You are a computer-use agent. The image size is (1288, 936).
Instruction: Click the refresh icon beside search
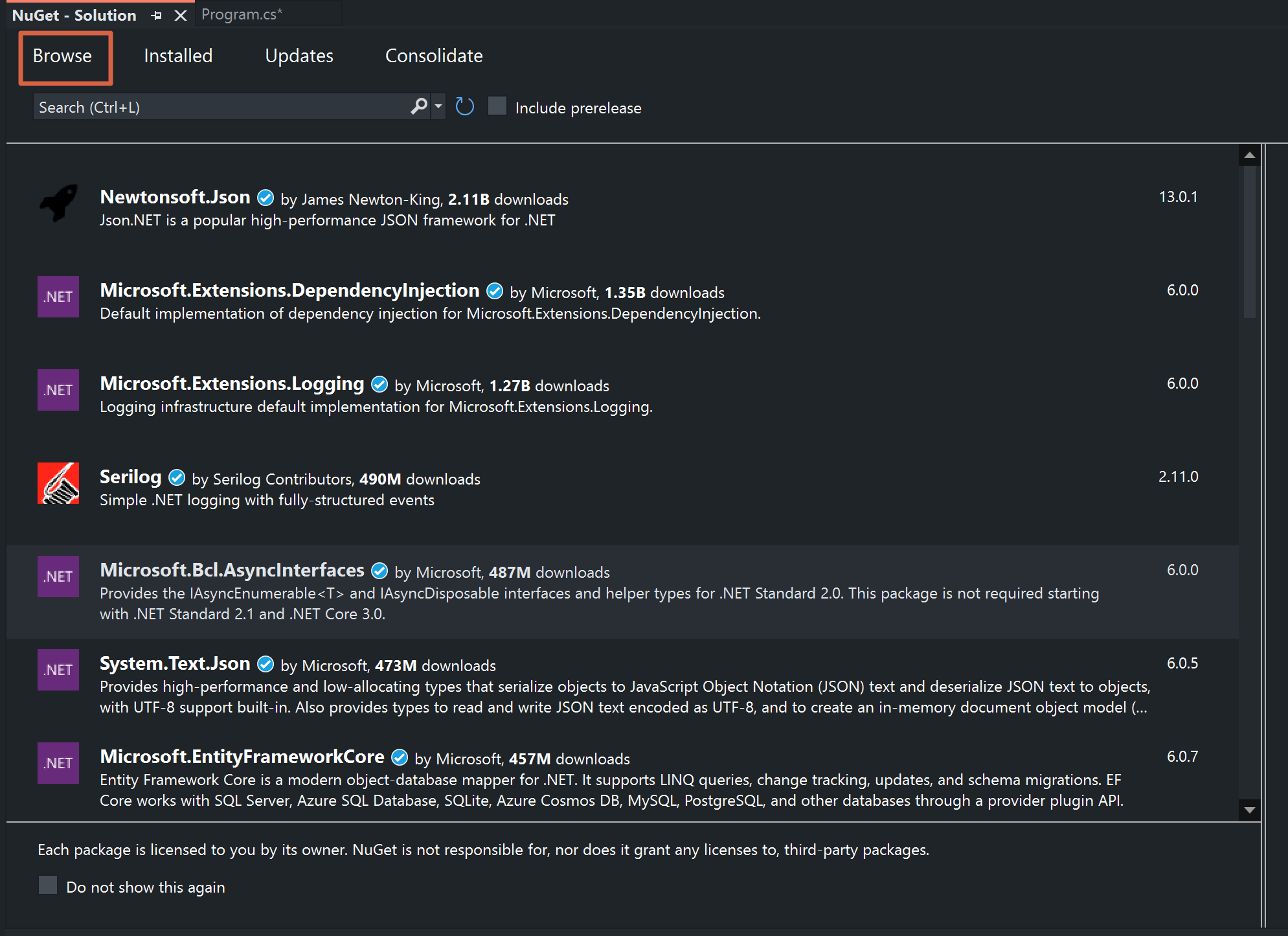465,106
